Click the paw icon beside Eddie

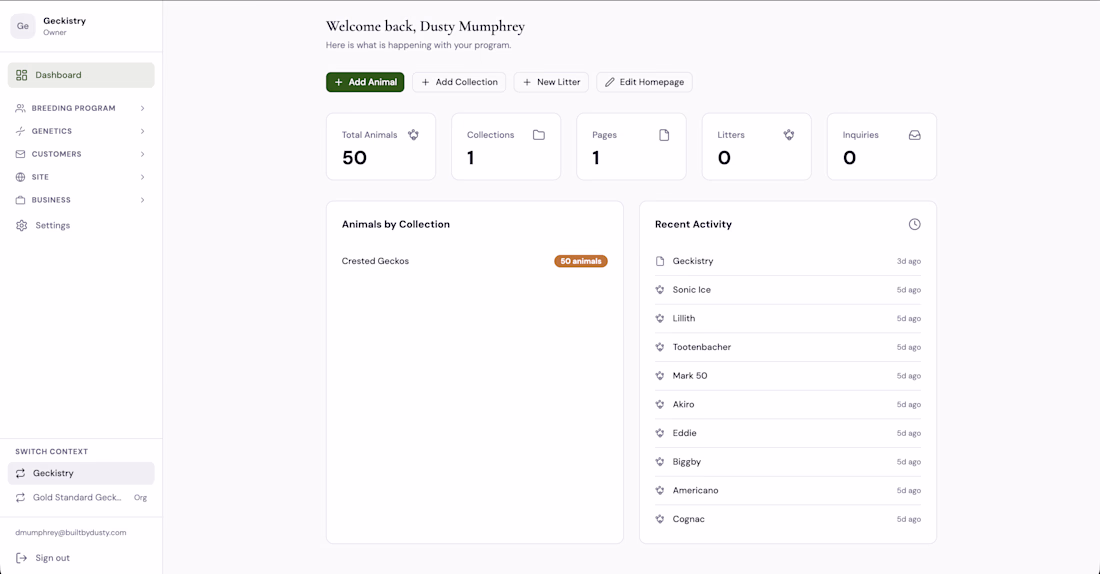click(x=660, y=433)
